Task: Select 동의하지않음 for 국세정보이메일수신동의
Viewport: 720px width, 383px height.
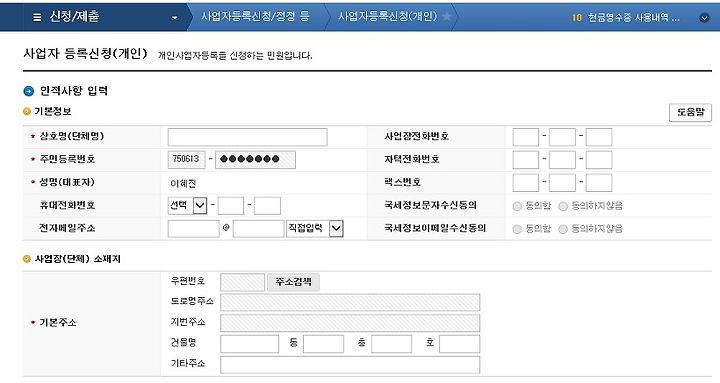Action: 563,229
